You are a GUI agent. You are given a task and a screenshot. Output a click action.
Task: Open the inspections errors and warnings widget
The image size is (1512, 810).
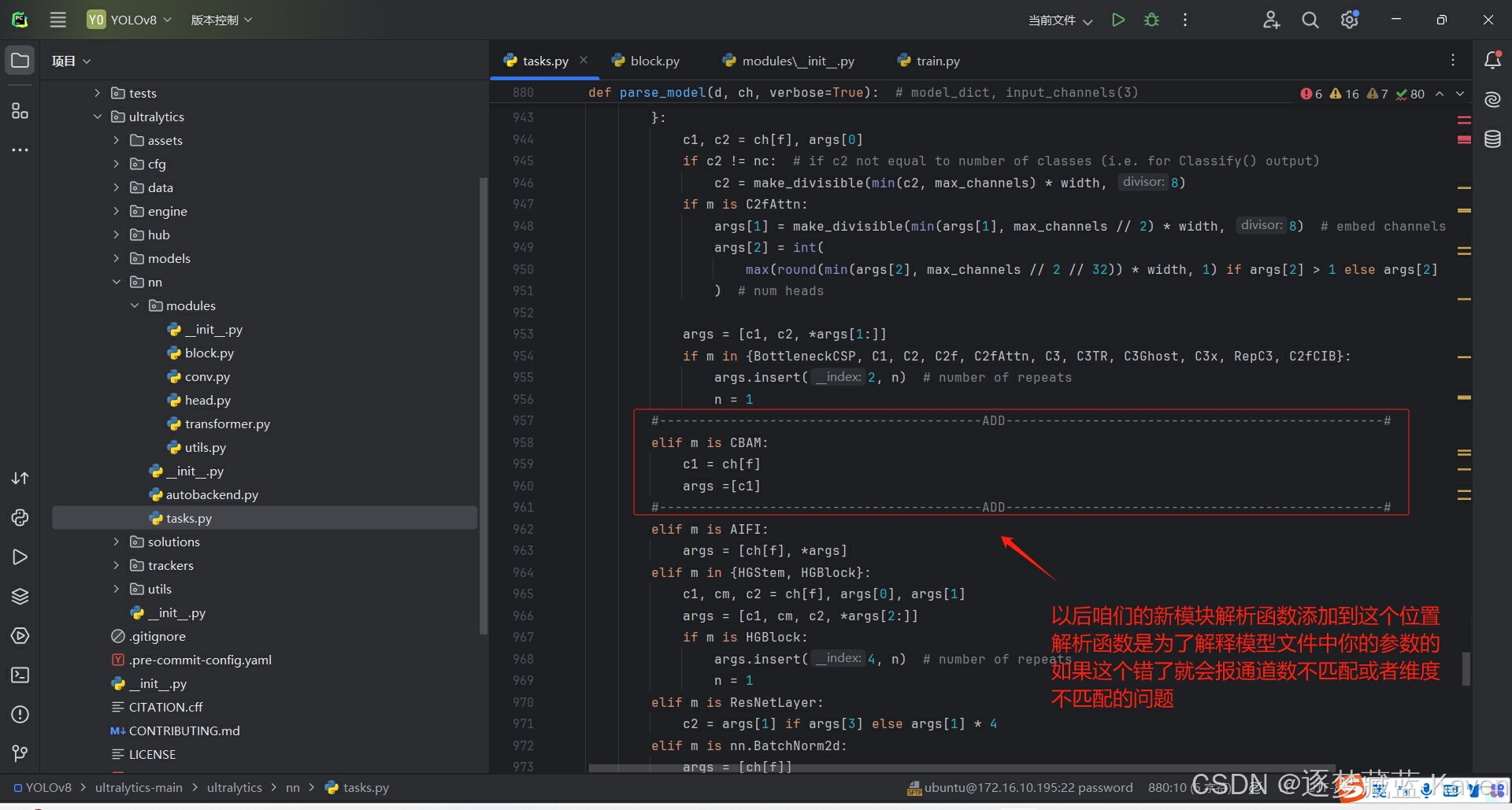(x=1362, y=94)
